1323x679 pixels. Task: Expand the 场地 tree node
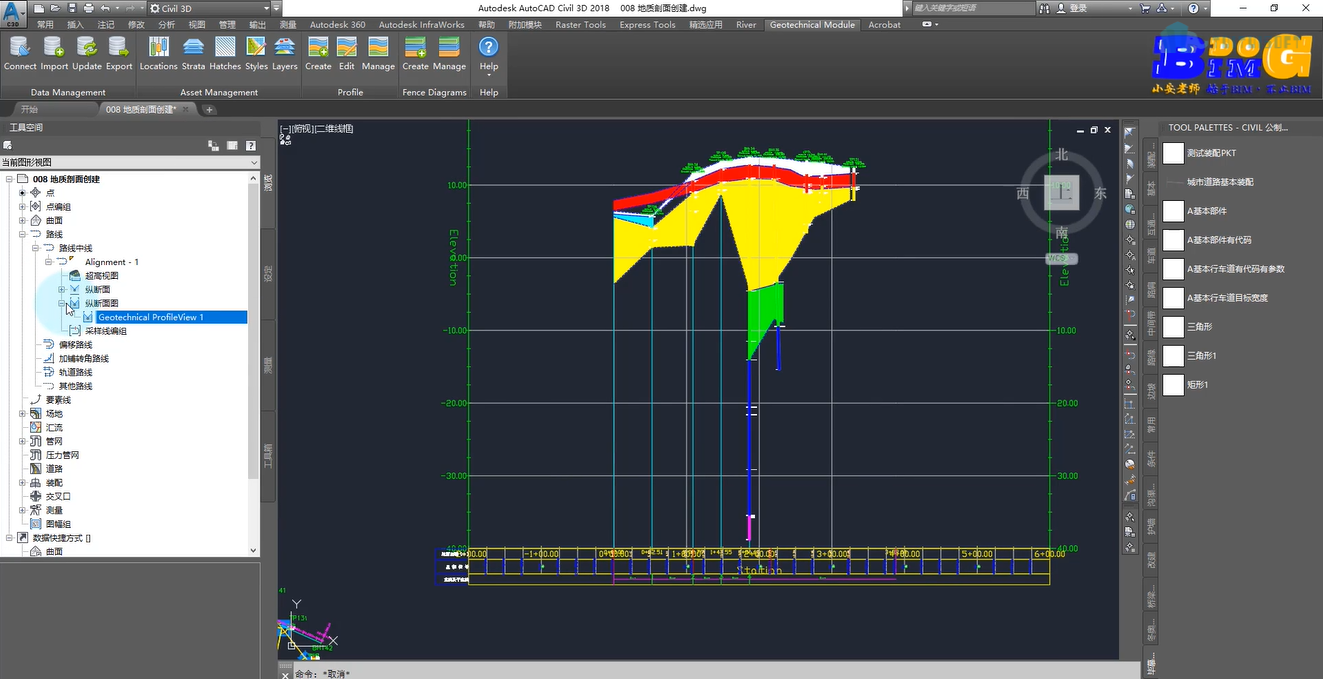pyautogui.click(x=23, y=414)
